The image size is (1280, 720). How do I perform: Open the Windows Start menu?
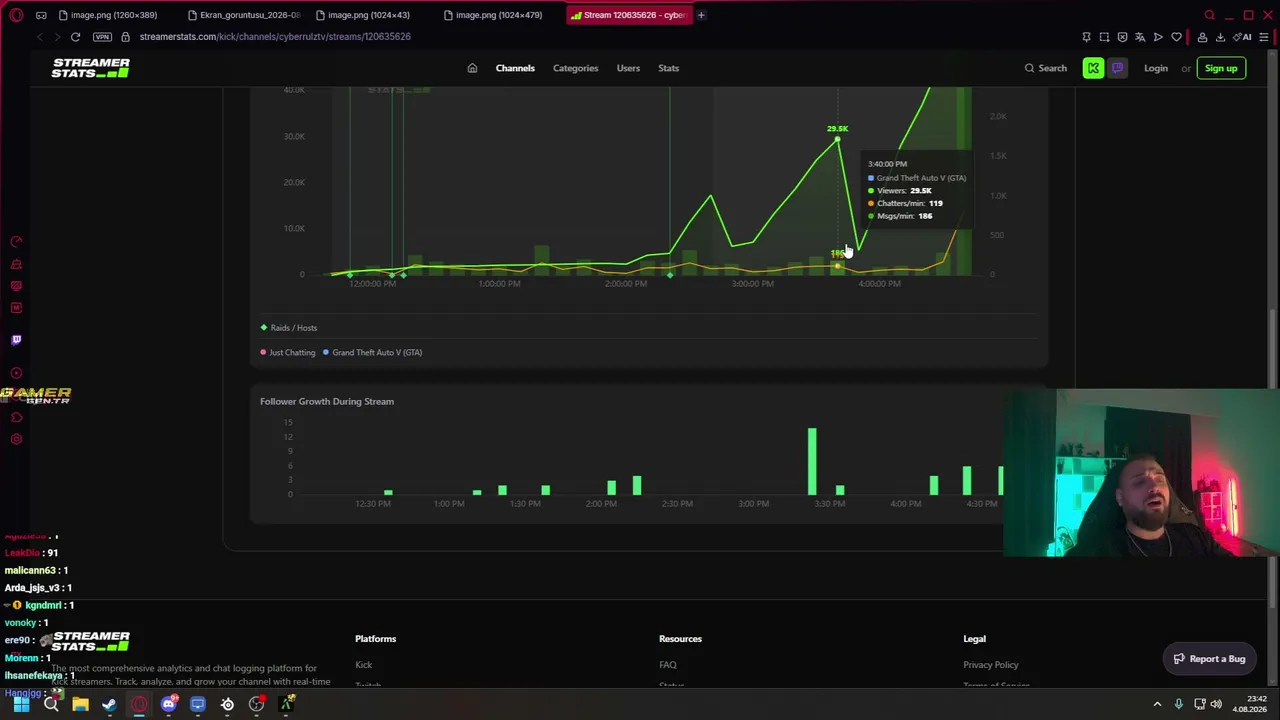pyautogui.click(x=21, y=704)
